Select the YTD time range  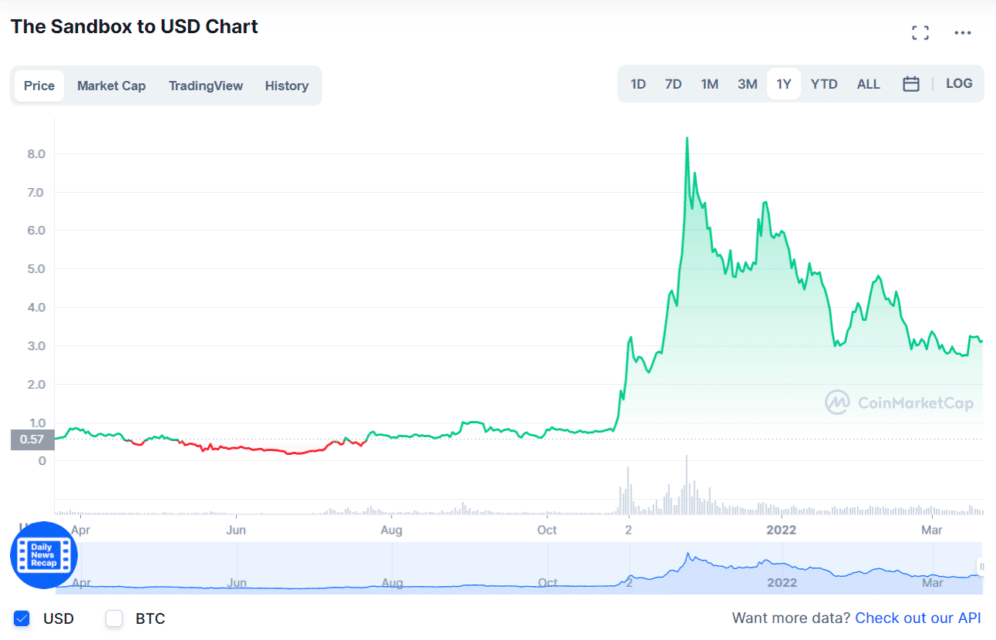coord(824,84)
